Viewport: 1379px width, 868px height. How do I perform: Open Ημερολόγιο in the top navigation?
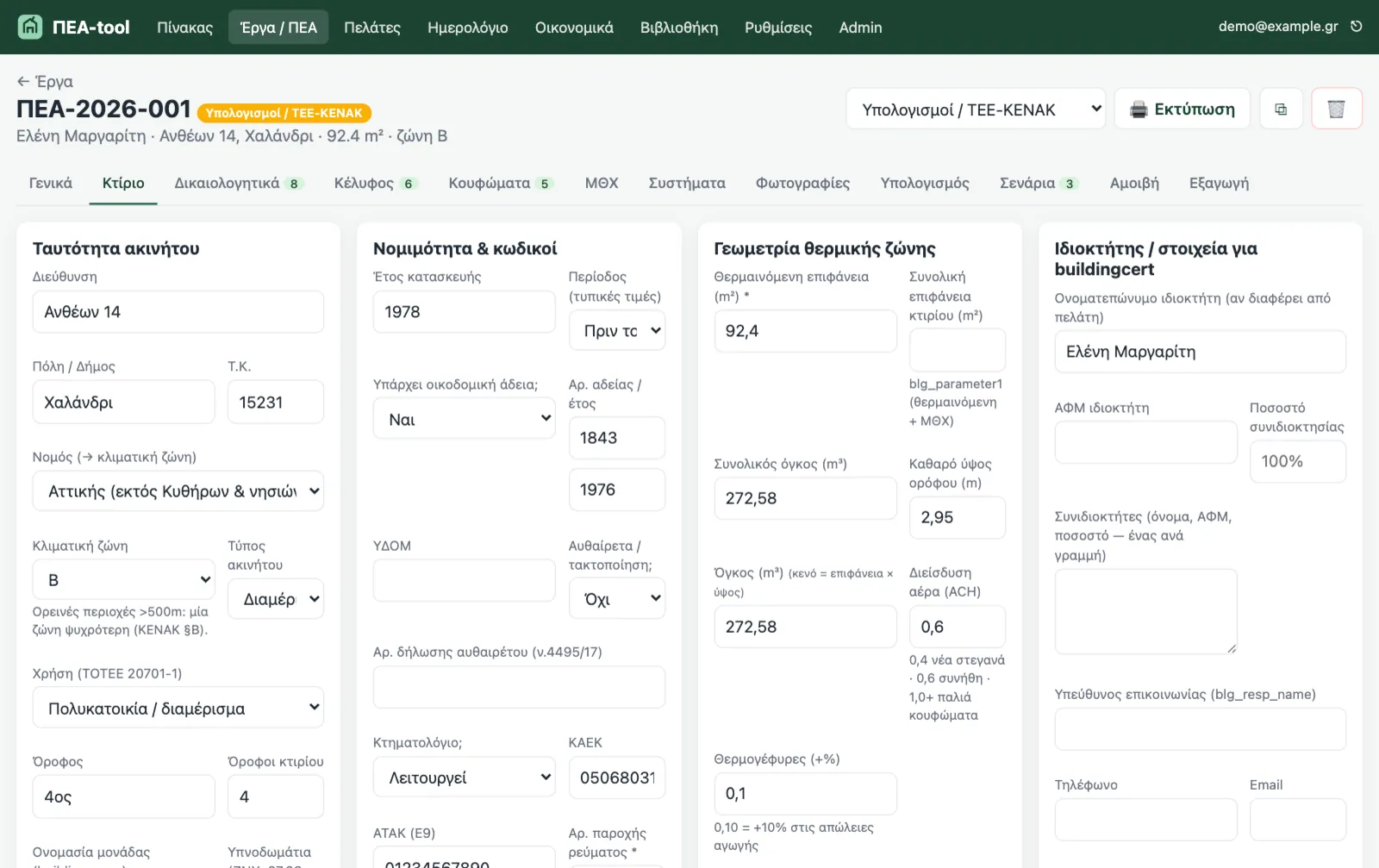click(468, 28)
